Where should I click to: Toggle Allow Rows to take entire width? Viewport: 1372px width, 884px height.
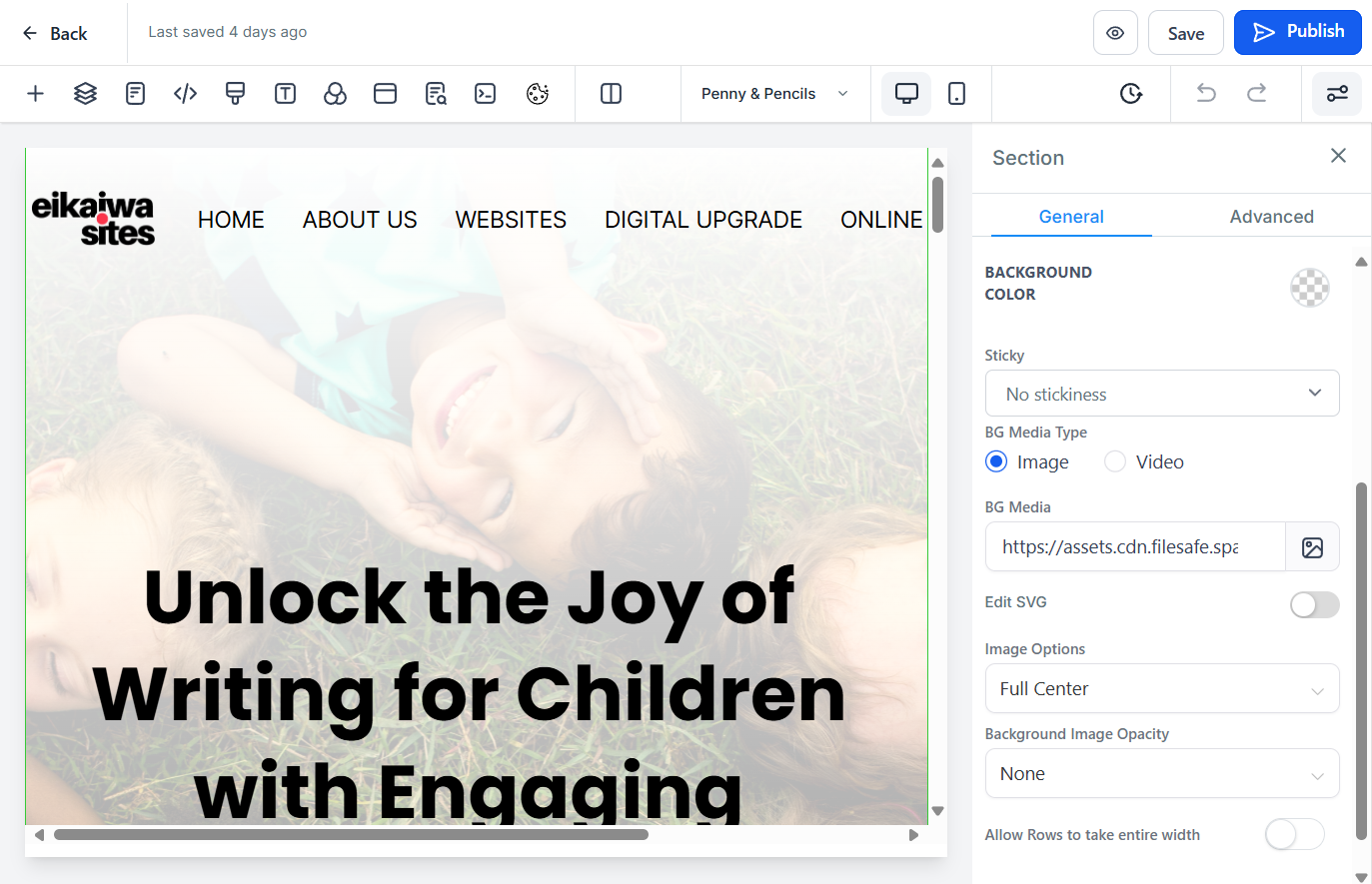pos(1295,835)
